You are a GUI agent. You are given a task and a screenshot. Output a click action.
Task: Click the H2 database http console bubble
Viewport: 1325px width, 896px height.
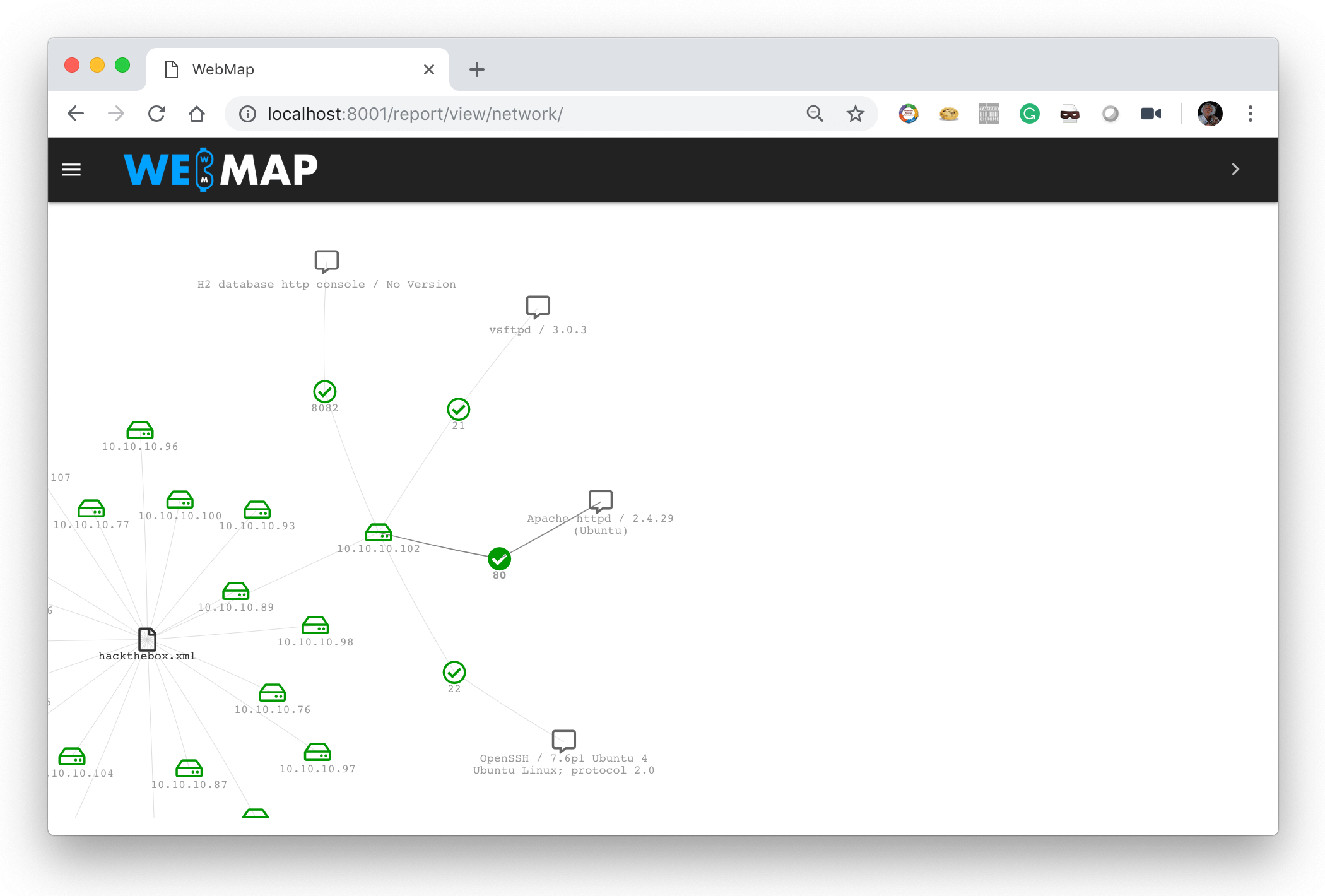point(326,261)
